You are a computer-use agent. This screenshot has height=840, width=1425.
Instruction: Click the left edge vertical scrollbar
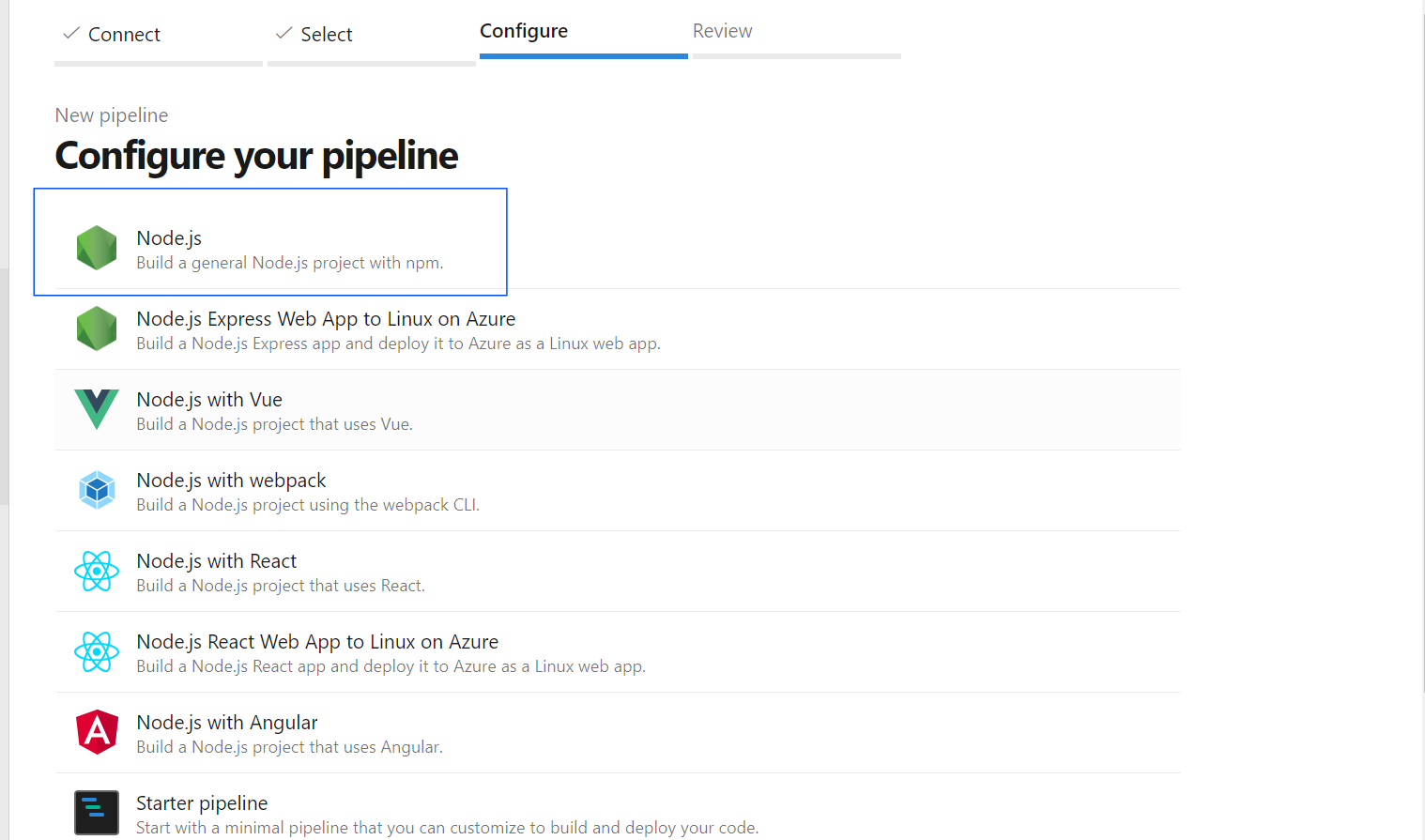(x=4, y=387)
